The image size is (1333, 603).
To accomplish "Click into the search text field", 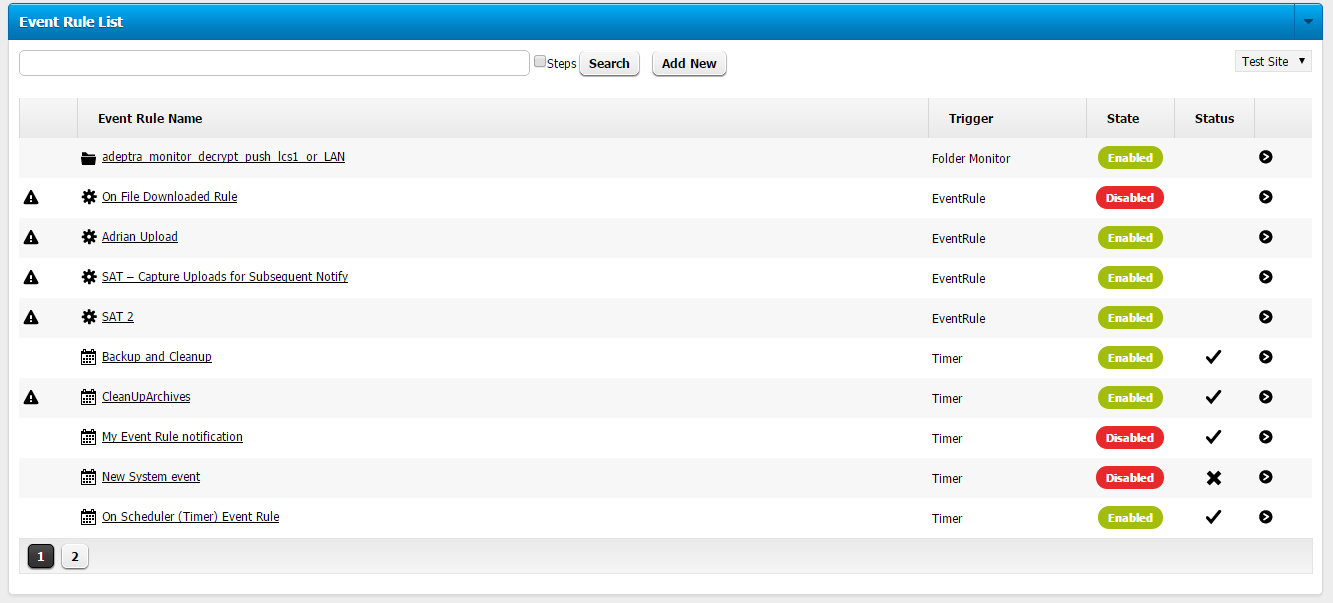I will [x=274, y=63].
